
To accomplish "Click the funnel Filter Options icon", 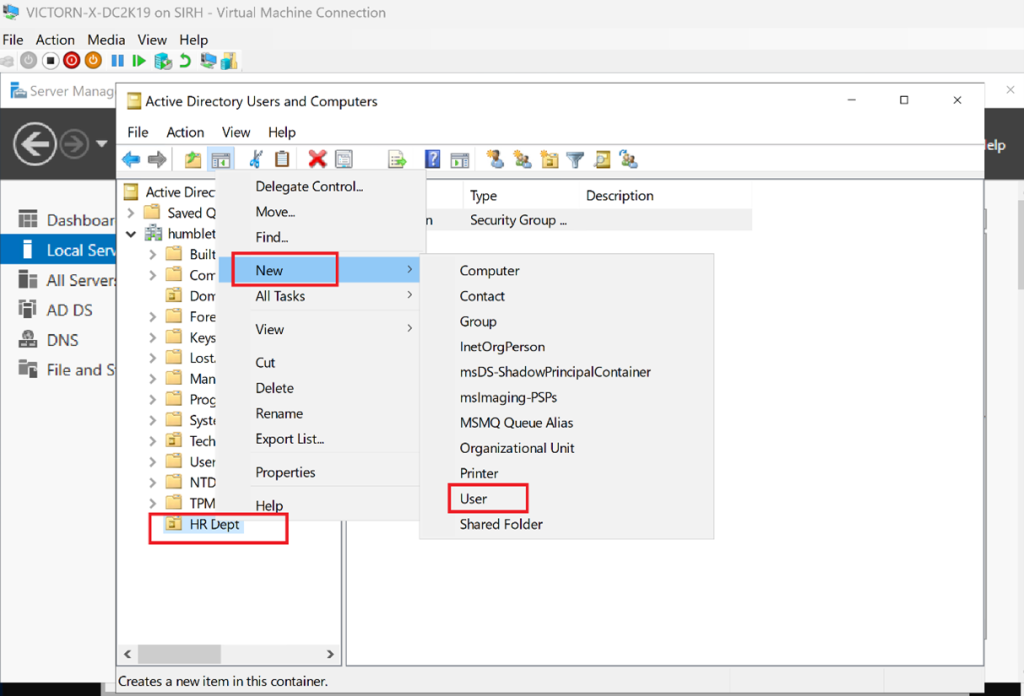I will point(575,159).
